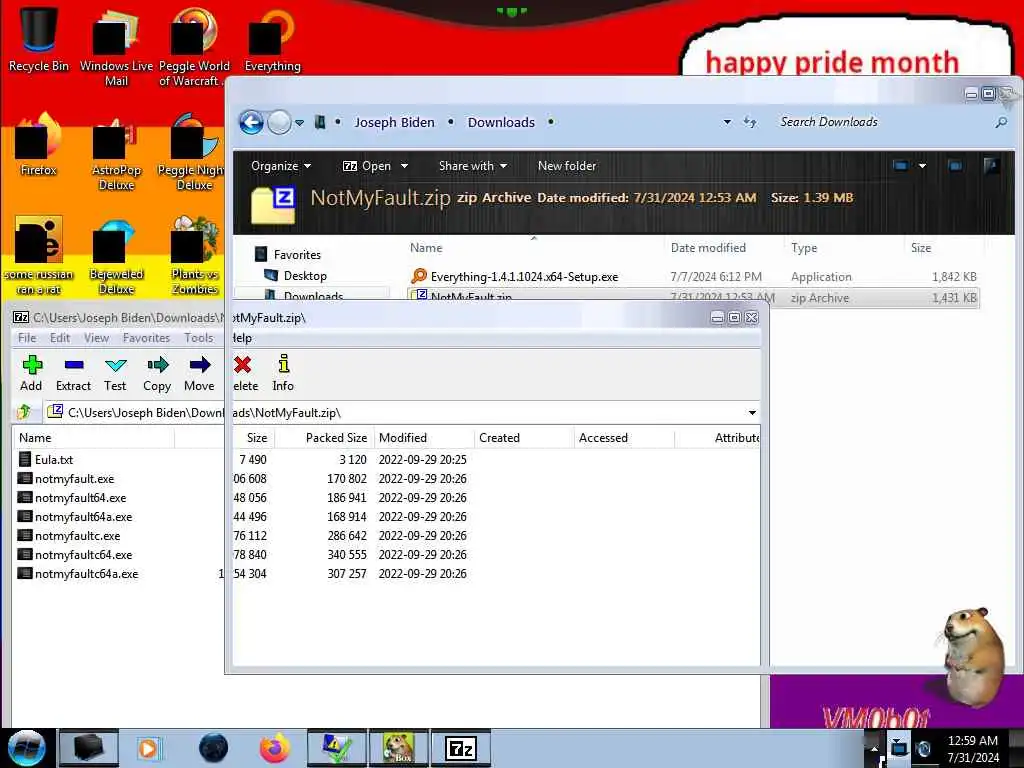
Task: Click the taskbar clock showing 12:59 AM
Action: point(972,749)
